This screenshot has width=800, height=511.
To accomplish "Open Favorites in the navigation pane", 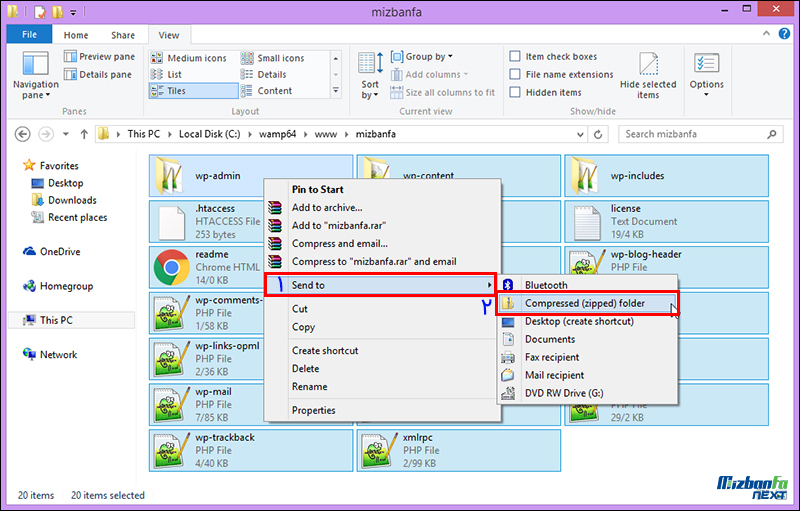I will [x=51, y=166].
